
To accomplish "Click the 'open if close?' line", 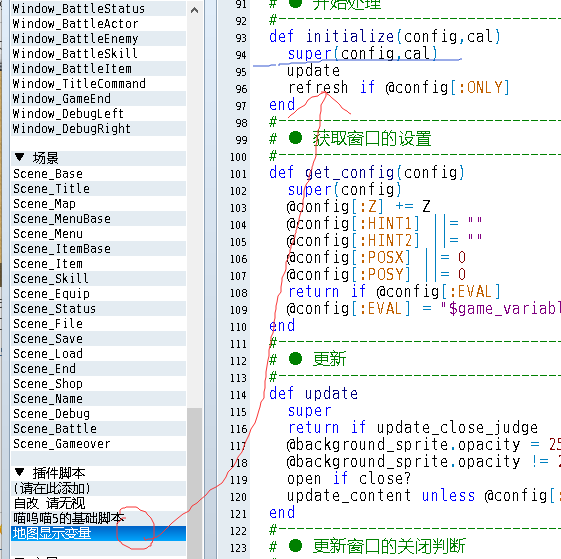I will pos(349,479).
